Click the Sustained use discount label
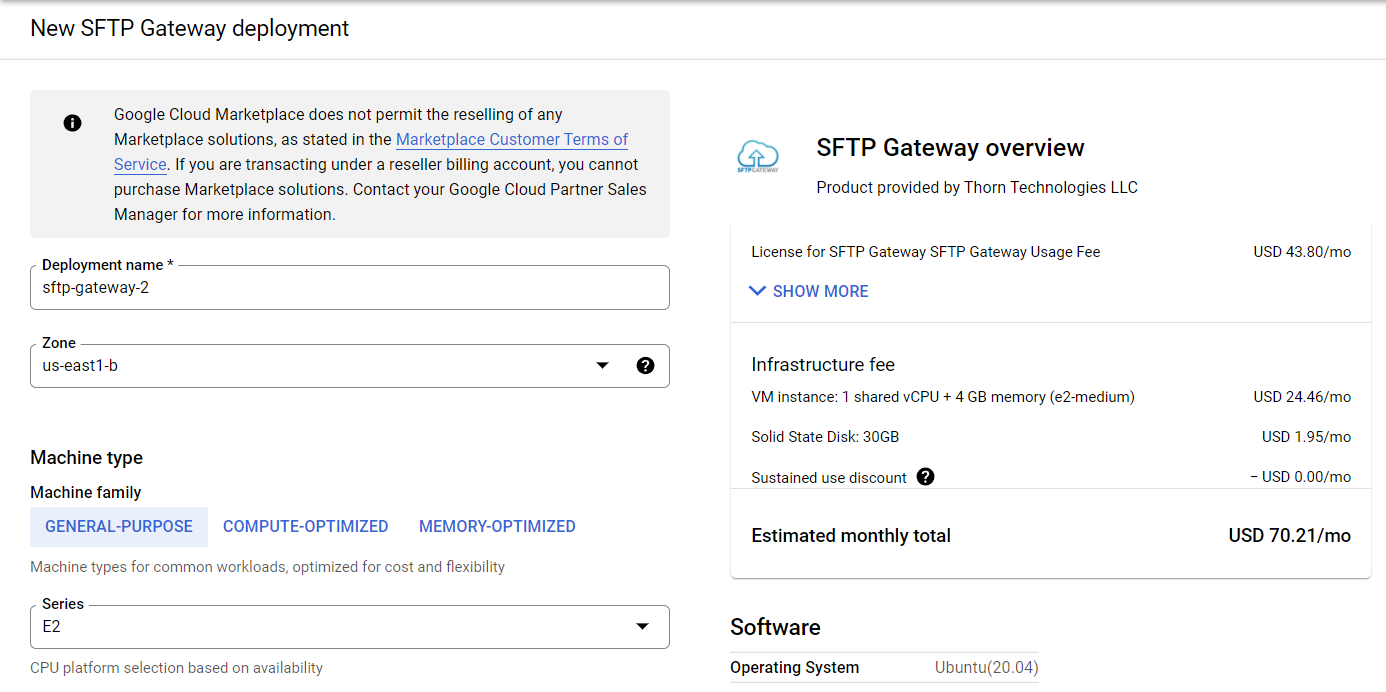Viewport: 1386px width, 692px height. [x=829, y=478]
